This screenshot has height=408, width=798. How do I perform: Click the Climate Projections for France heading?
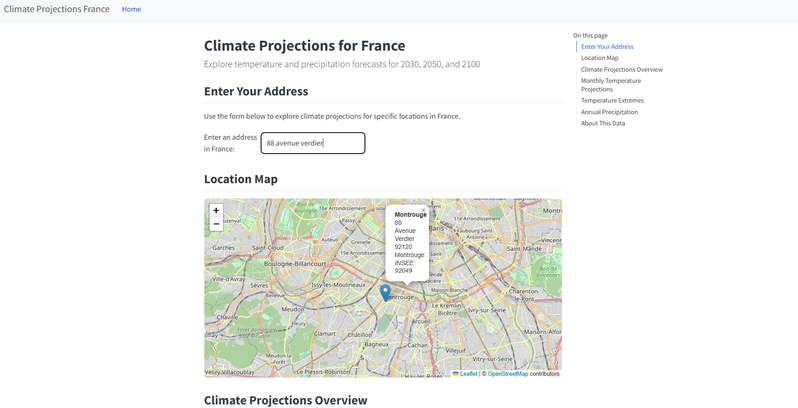(304, 46)
